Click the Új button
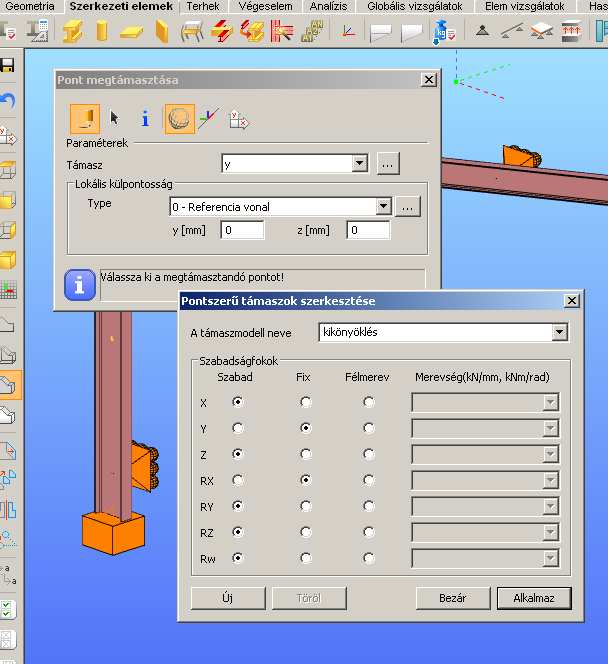608x664 pixels. tap(228, 598)
